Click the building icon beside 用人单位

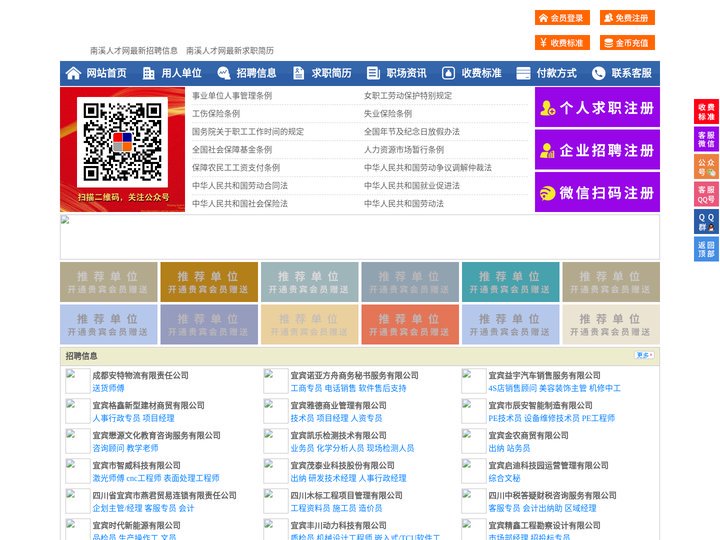point(148,73)
